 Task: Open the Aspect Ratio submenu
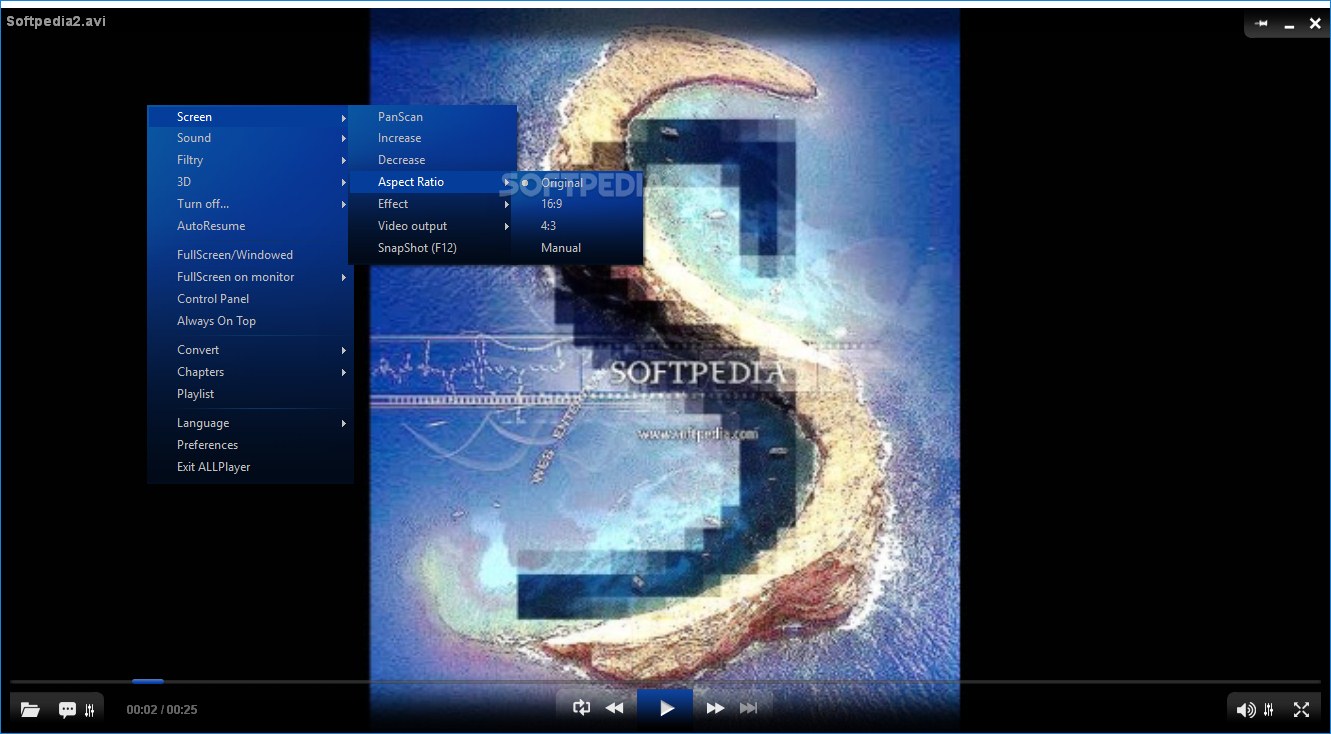[432, 182]
